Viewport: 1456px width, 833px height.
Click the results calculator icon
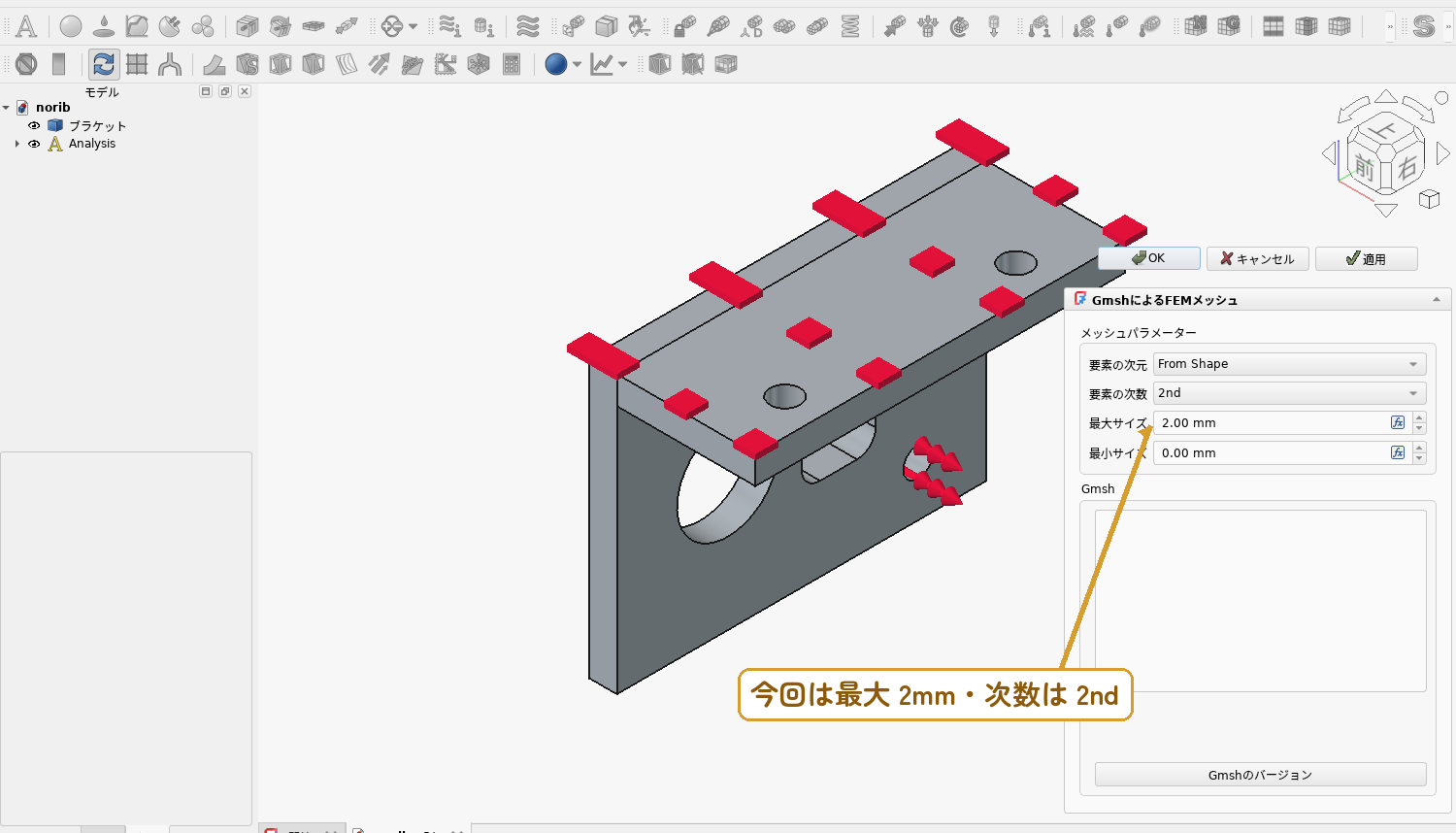point(512,64)
